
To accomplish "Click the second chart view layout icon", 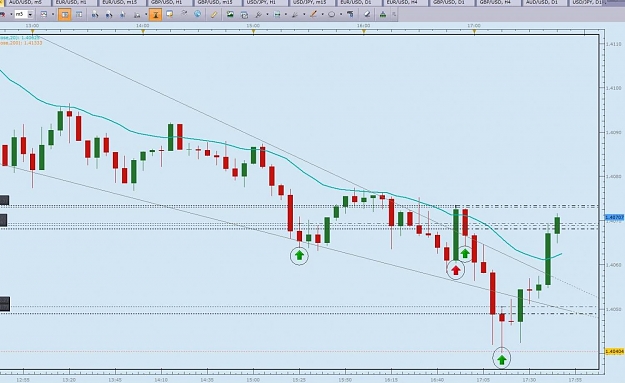I will pos(79,14).
